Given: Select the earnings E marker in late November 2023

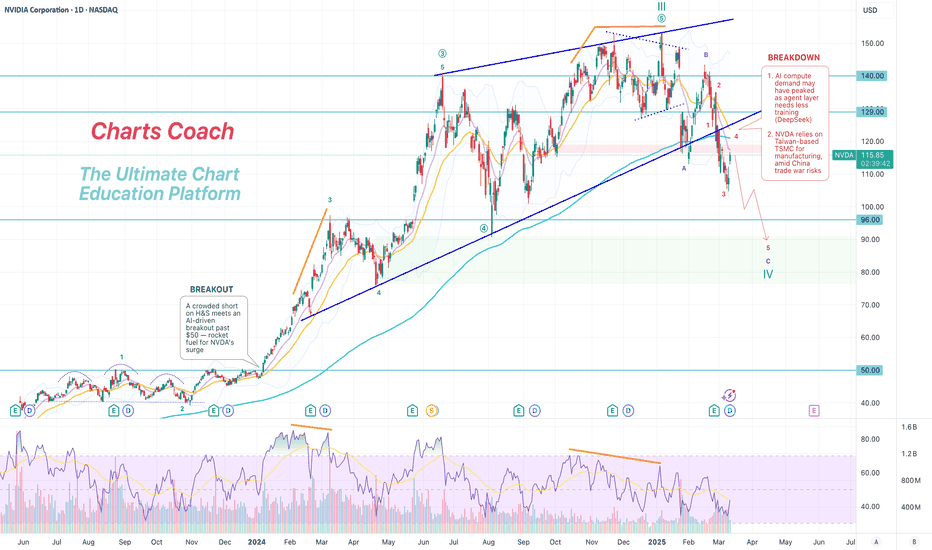Looking at the screenshot, I should [213, 410].
